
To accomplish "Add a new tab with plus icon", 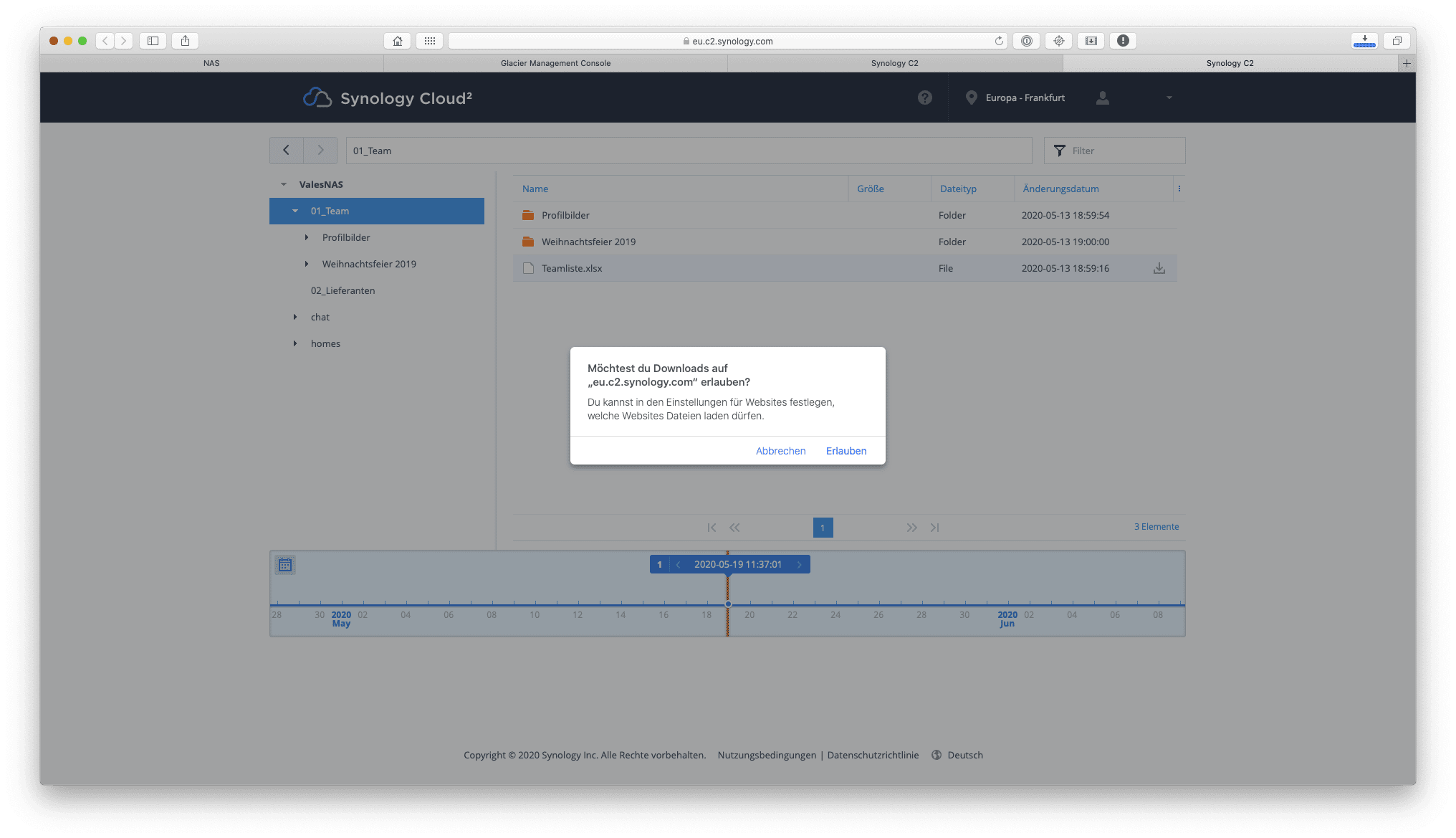I will (x=1407, y=63).
